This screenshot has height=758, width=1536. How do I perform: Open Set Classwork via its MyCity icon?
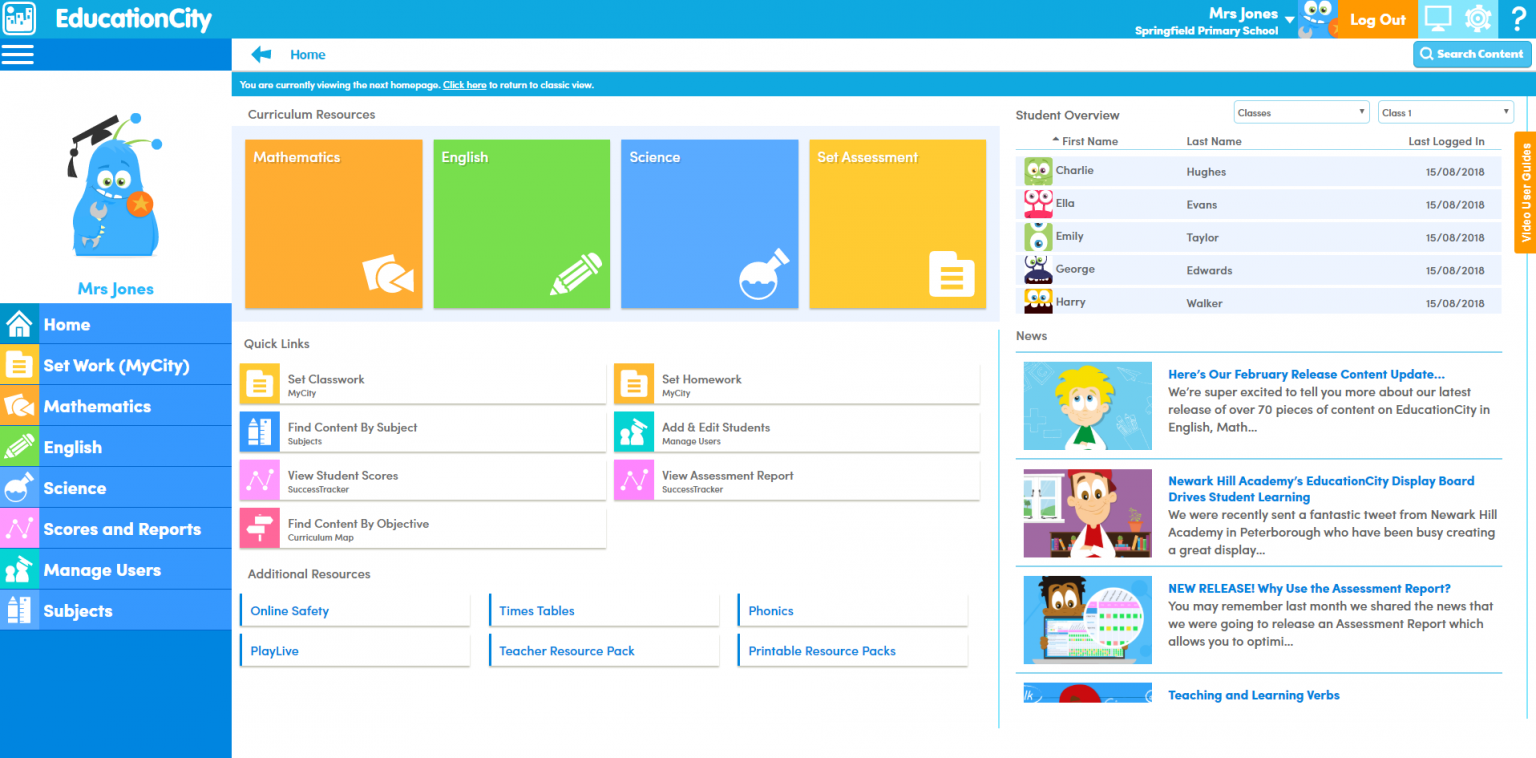point(260,383)
